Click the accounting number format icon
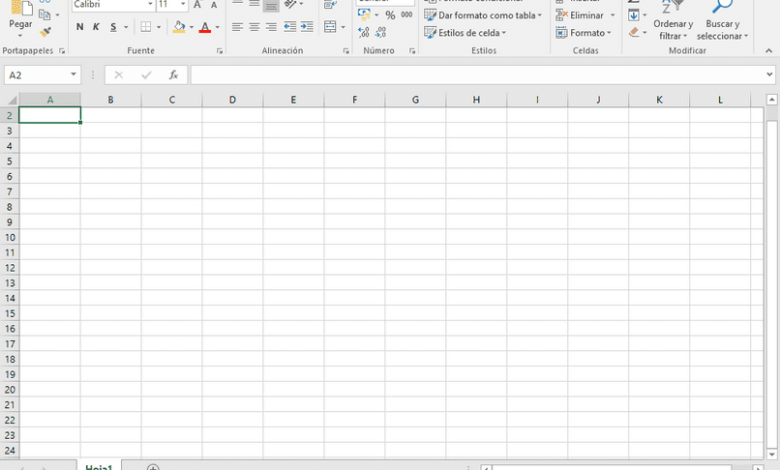Screen dimensions: 780x470 [364, 15]
